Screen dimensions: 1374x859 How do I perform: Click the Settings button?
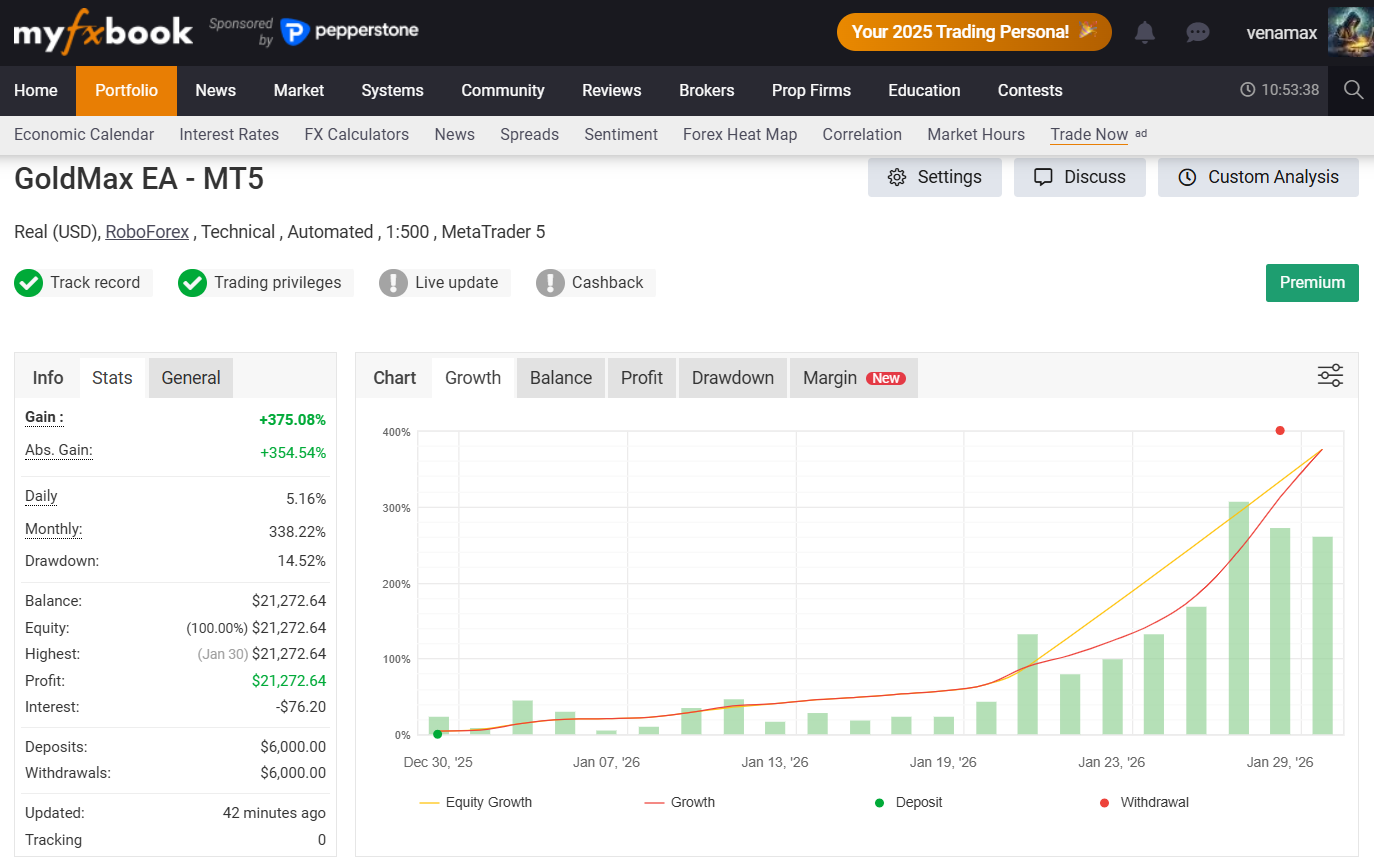coord(935,177)
